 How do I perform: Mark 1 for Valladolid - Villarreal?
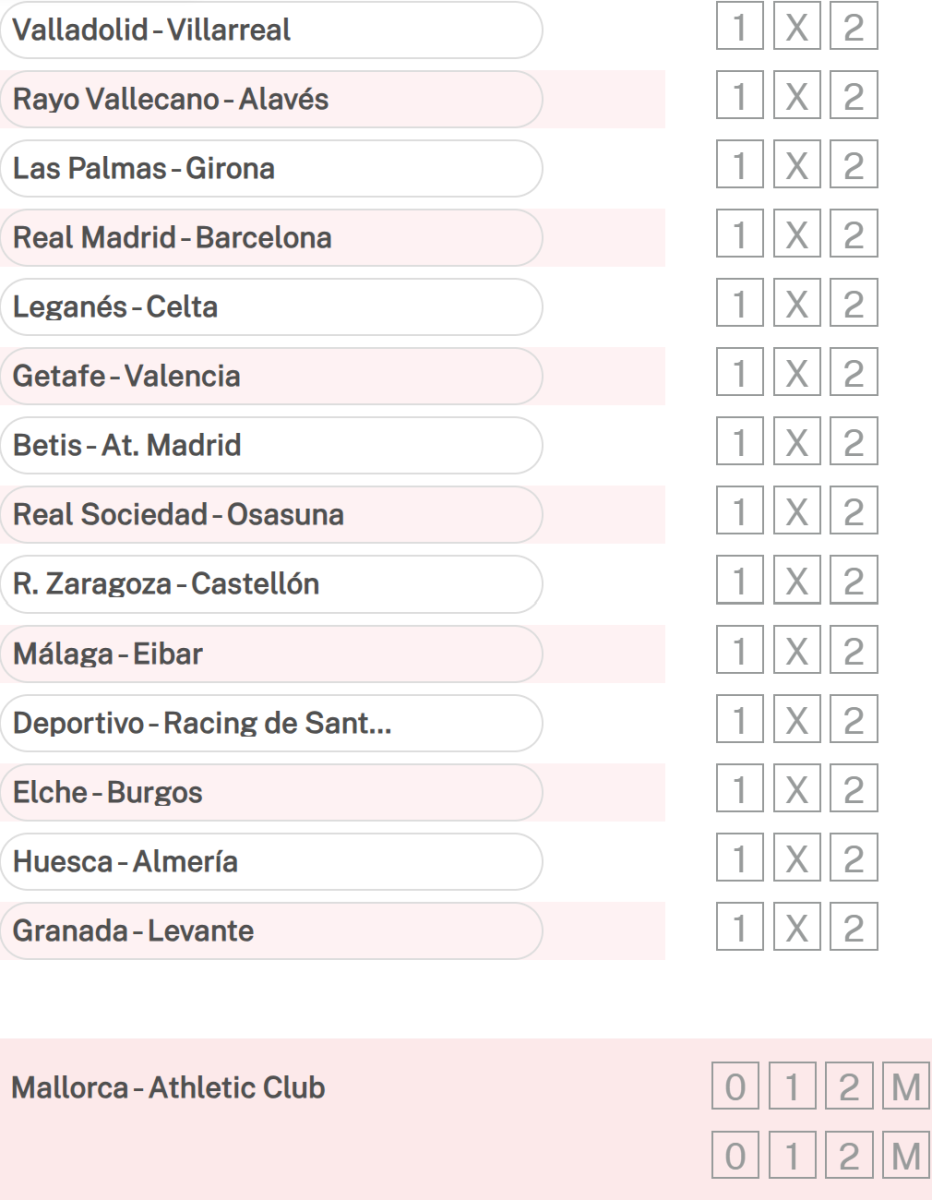pyautogui.click(x=739, y=30)
